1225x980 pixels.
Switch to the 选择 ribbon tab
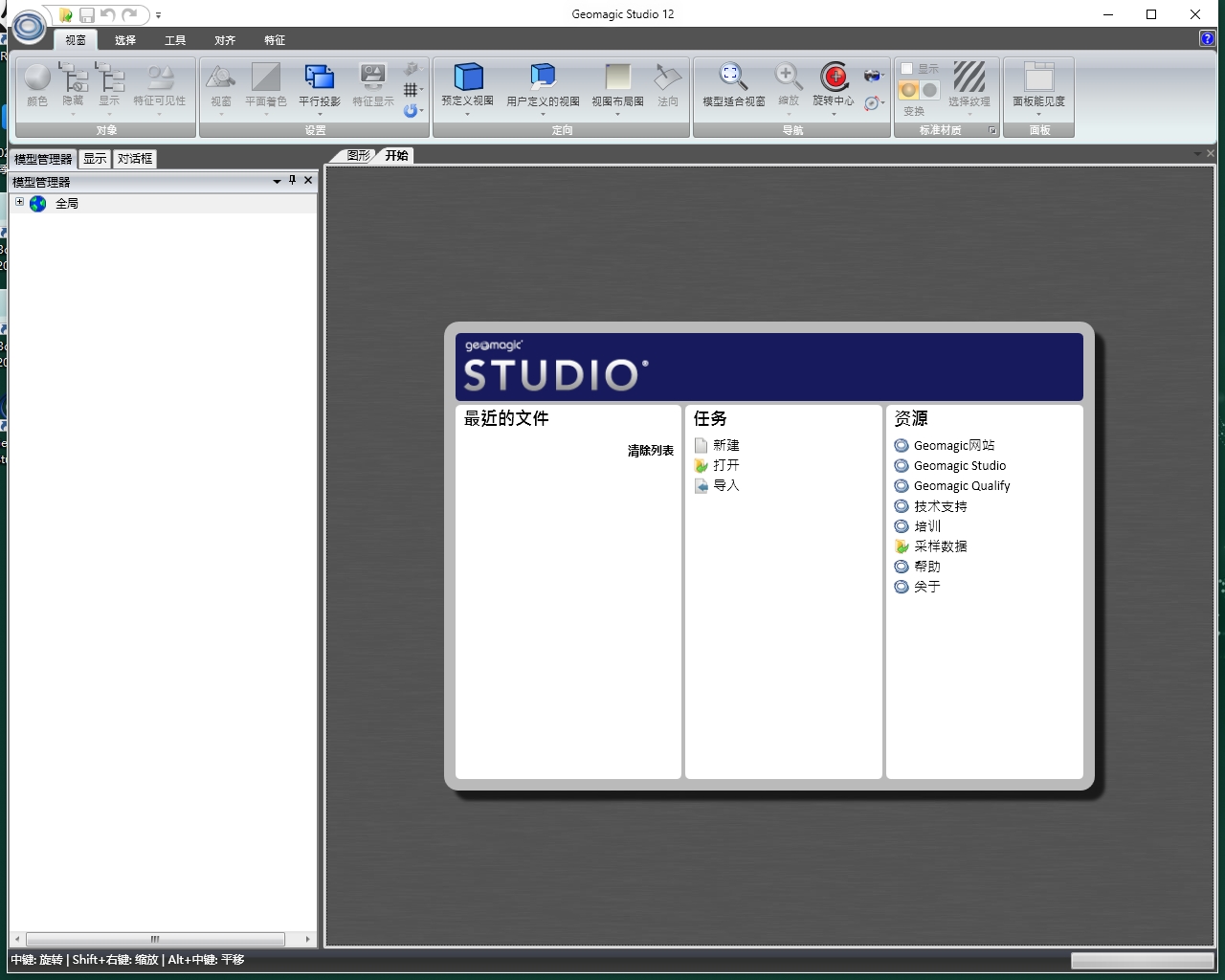pyautogui.click(x=125, y=40)
